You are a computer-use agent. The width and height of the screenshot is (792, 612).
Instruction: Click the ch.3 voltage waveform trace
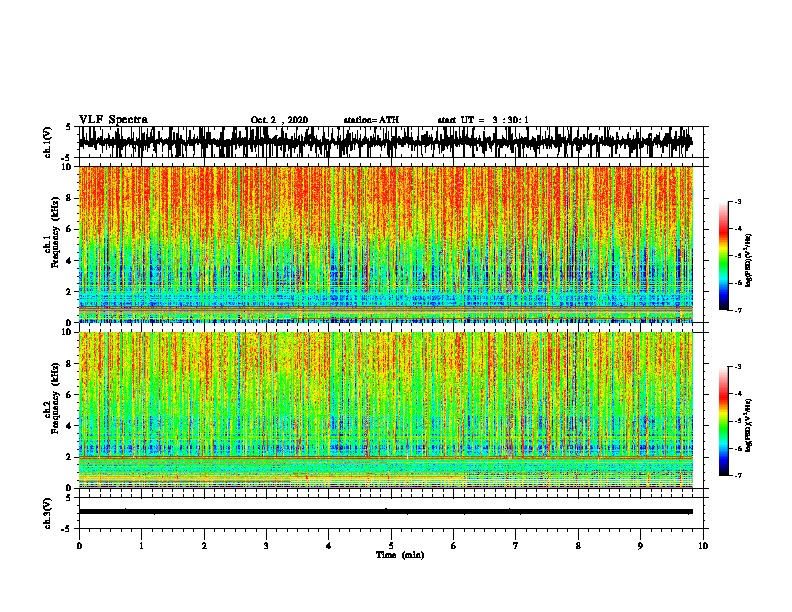pos(386,512)
